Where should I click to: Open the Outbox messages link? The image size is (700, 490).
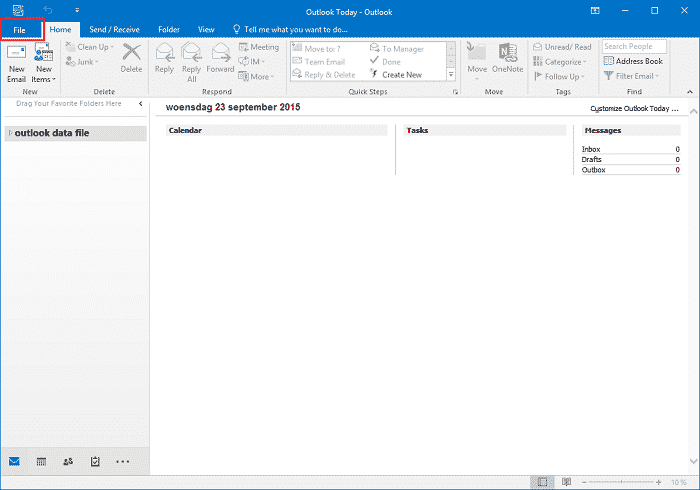593,170
